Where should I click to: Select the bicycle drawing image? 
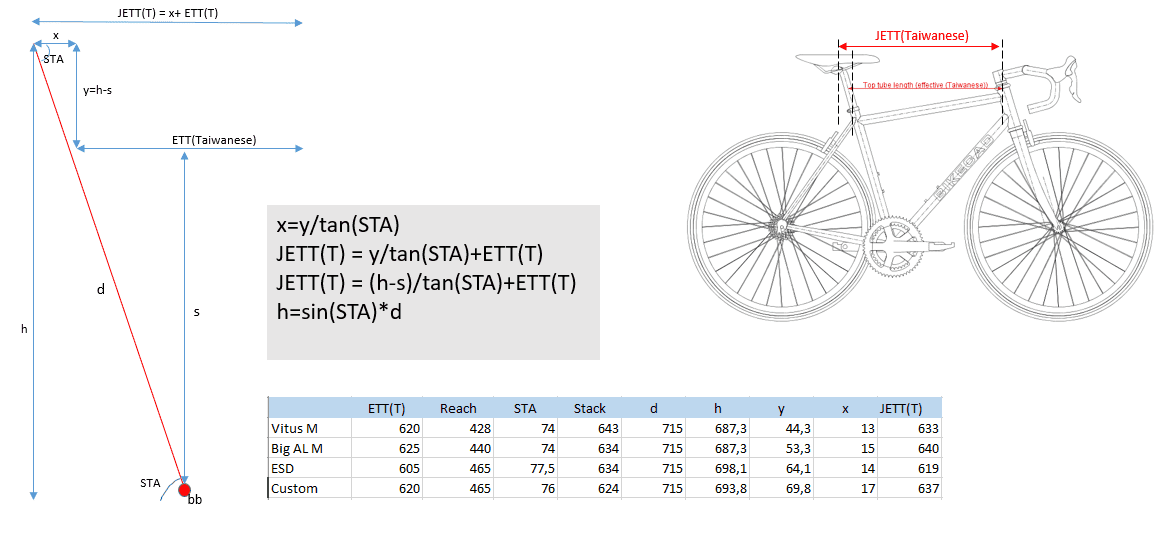pyautogui.click(x=920, y=190)
